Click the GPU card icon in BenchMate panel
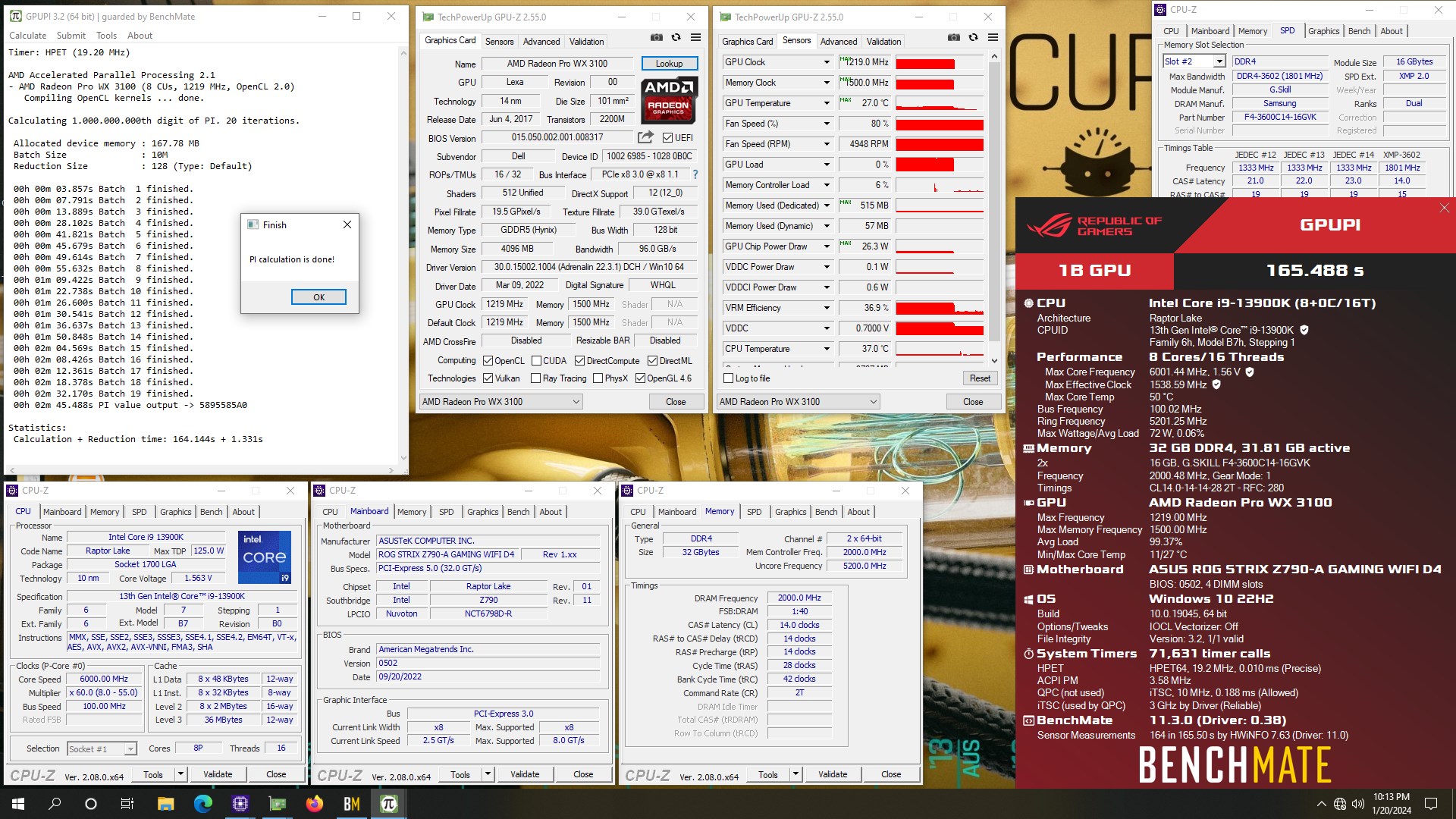 [1028, 503]
